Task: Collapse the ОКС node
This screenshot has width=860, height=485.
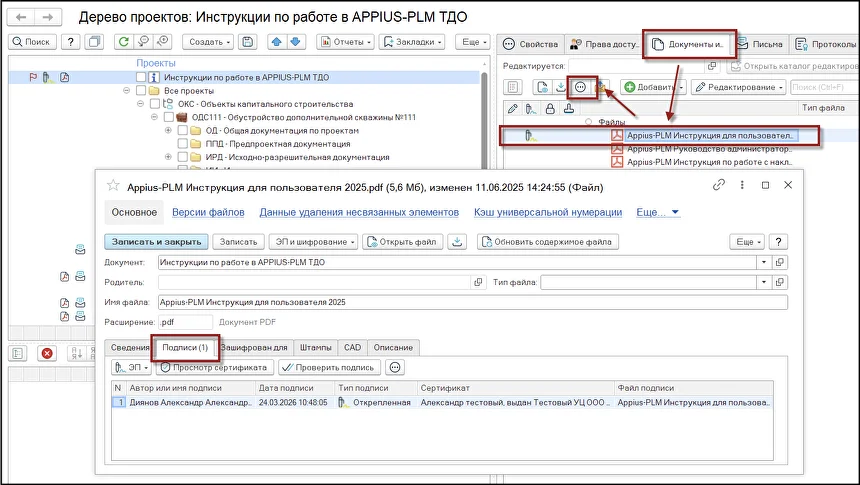Action: [140, 104]
